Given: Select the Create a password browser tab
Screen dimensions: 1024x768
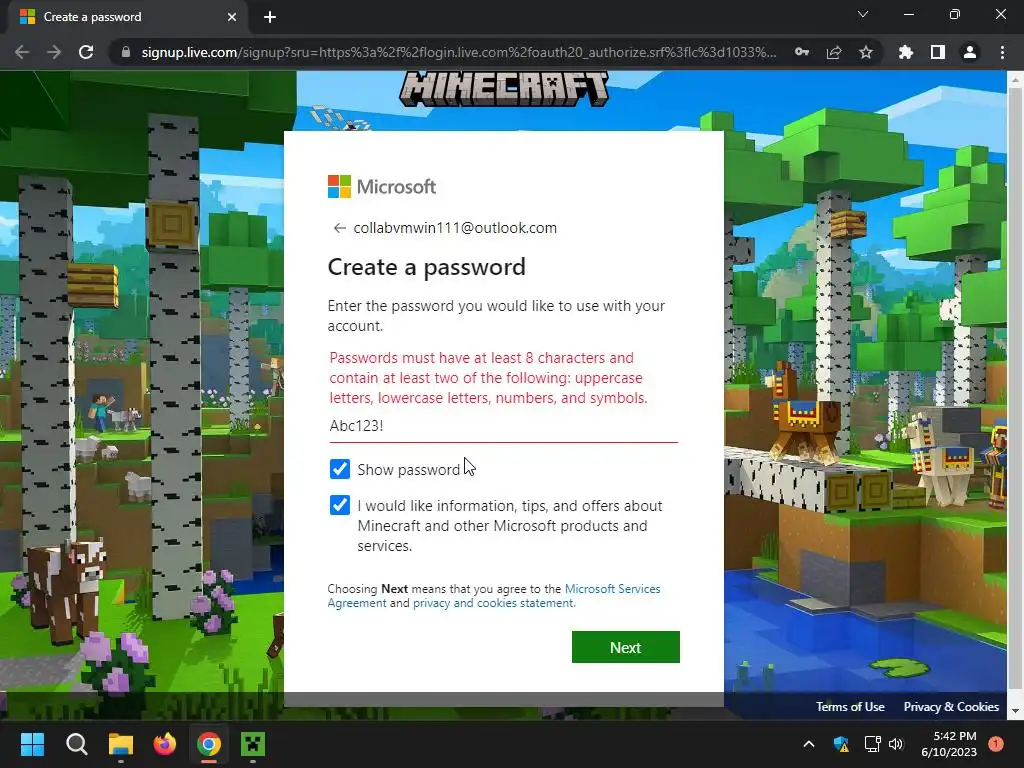Looking at the screenshot, I should (x=127, y=17).
